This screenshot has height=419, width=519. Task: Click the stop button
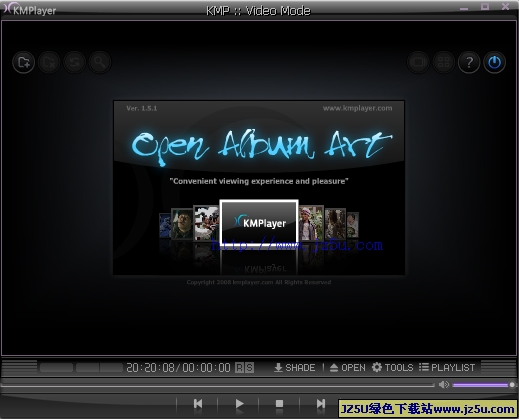[279, 404]
